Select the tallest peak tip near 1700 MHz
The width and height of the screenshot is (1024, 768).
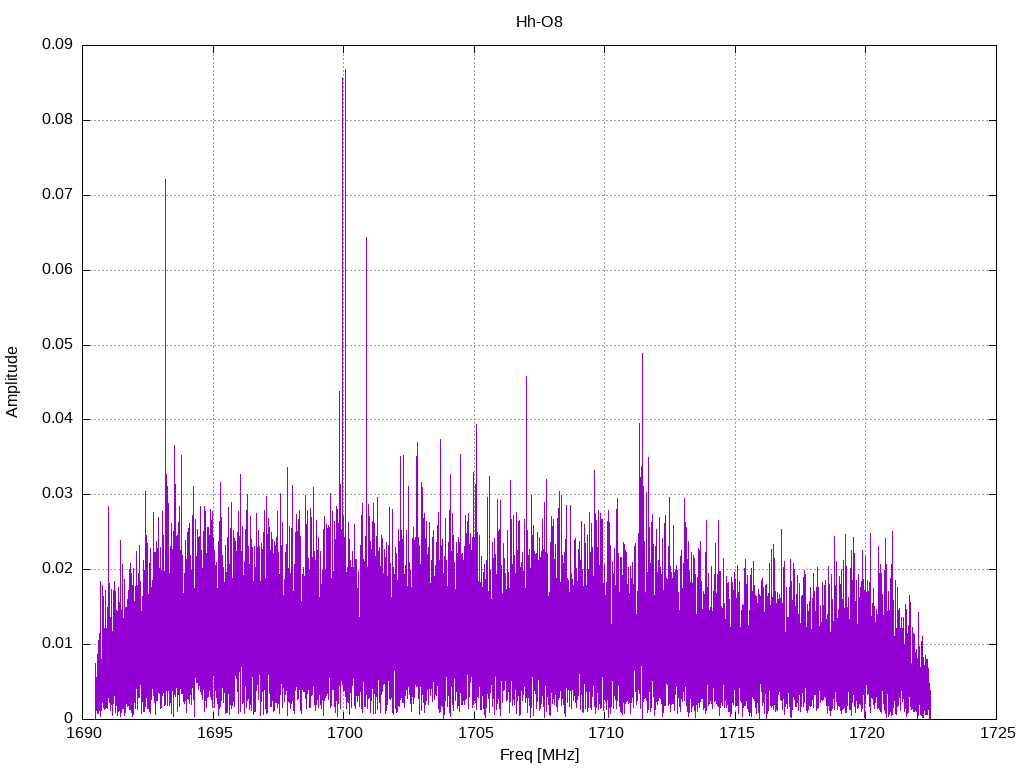pos(344,70)
